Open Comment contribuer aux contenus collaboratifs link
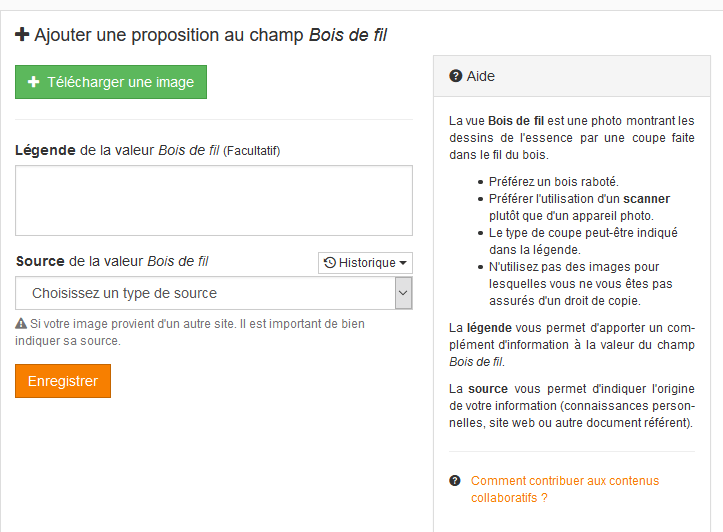Image resolution: width=723 pixels, height=532 pixels. (x=565, y=489)
